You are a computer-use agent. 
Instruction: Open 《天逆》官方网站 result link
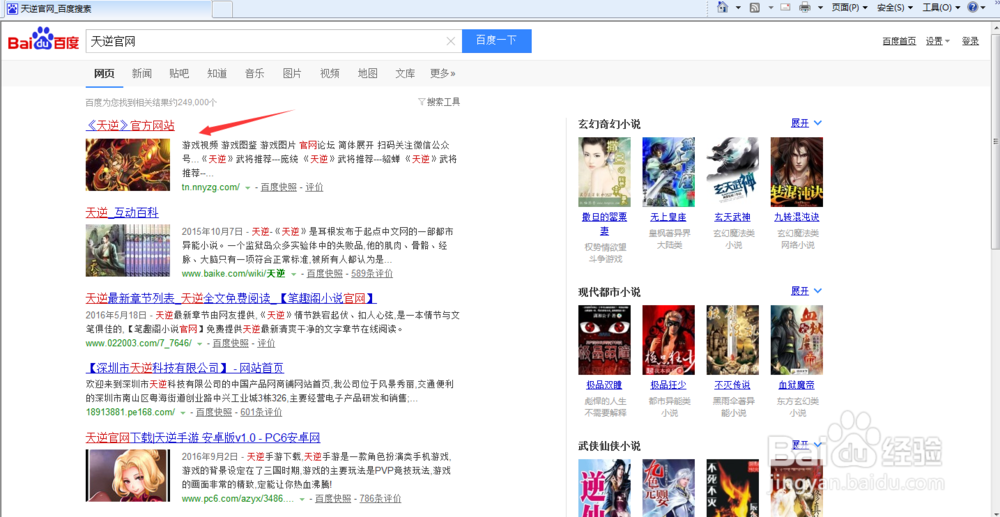130,126
